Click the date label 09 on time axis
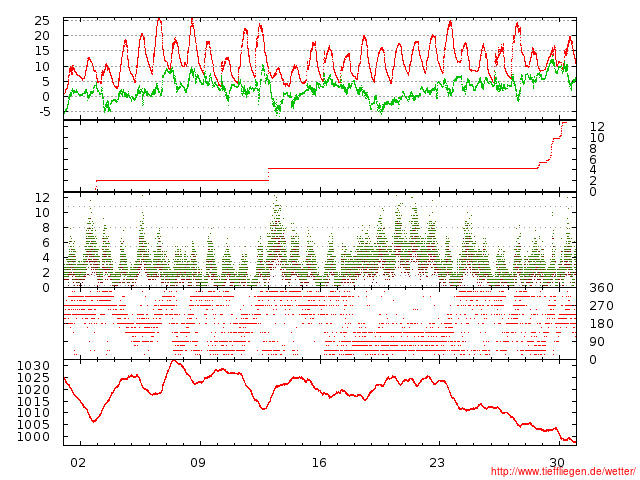This screenshot has height=480, width=640. tap(198, 463)
